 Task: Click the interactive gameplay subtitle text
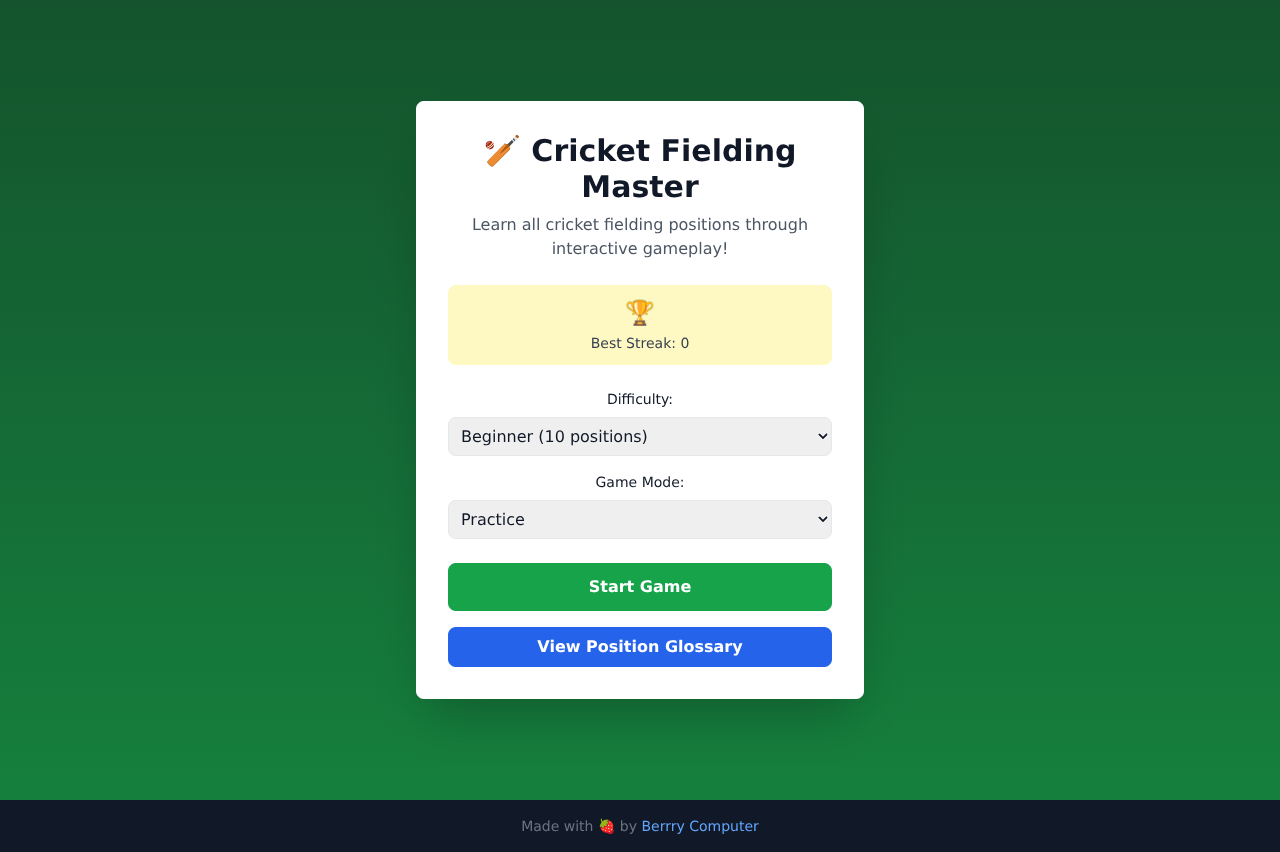pyautogui.click(x=639, y=236)
